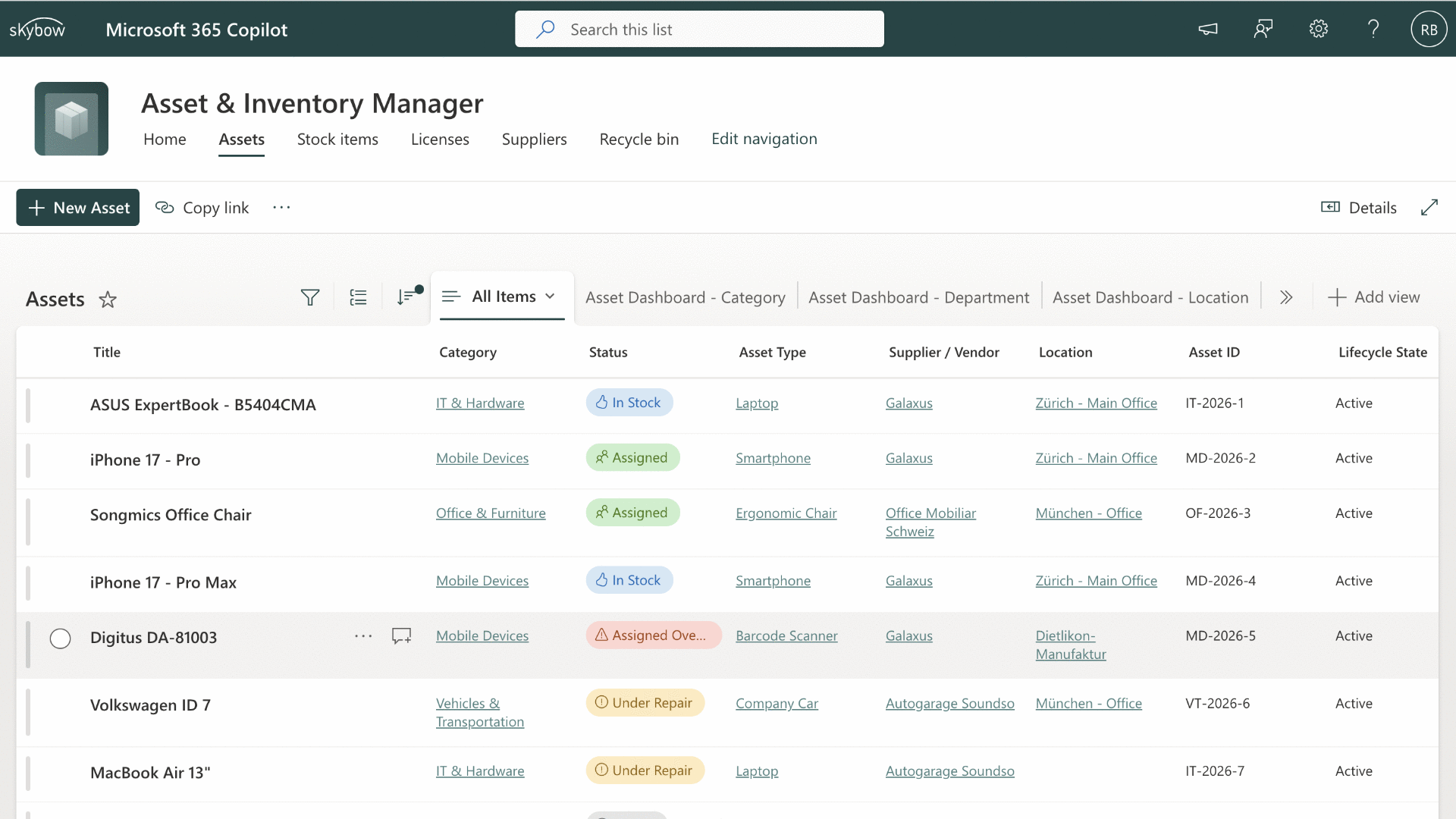
Task: Add comment to Digitus DA-81003
Action: click(402, 635)
